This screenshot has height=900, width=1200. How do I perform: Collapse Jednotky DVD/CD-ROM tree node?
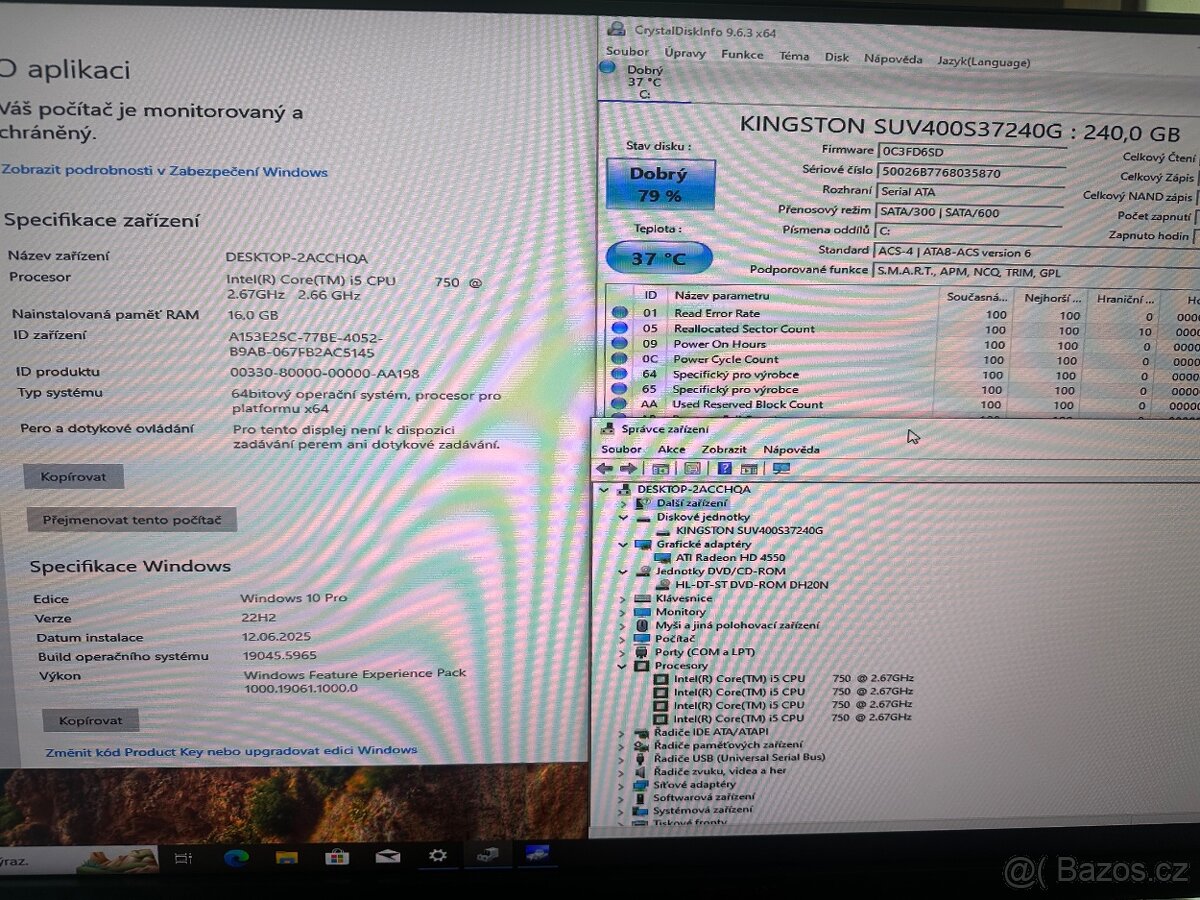click(622, 571)
